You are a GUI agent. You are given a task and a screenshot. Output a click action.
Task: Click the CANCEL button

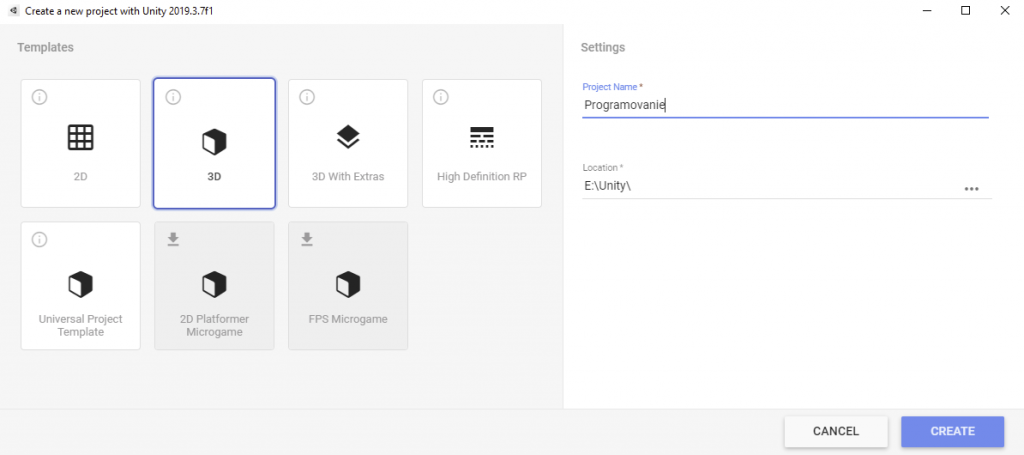click(836, 431)
